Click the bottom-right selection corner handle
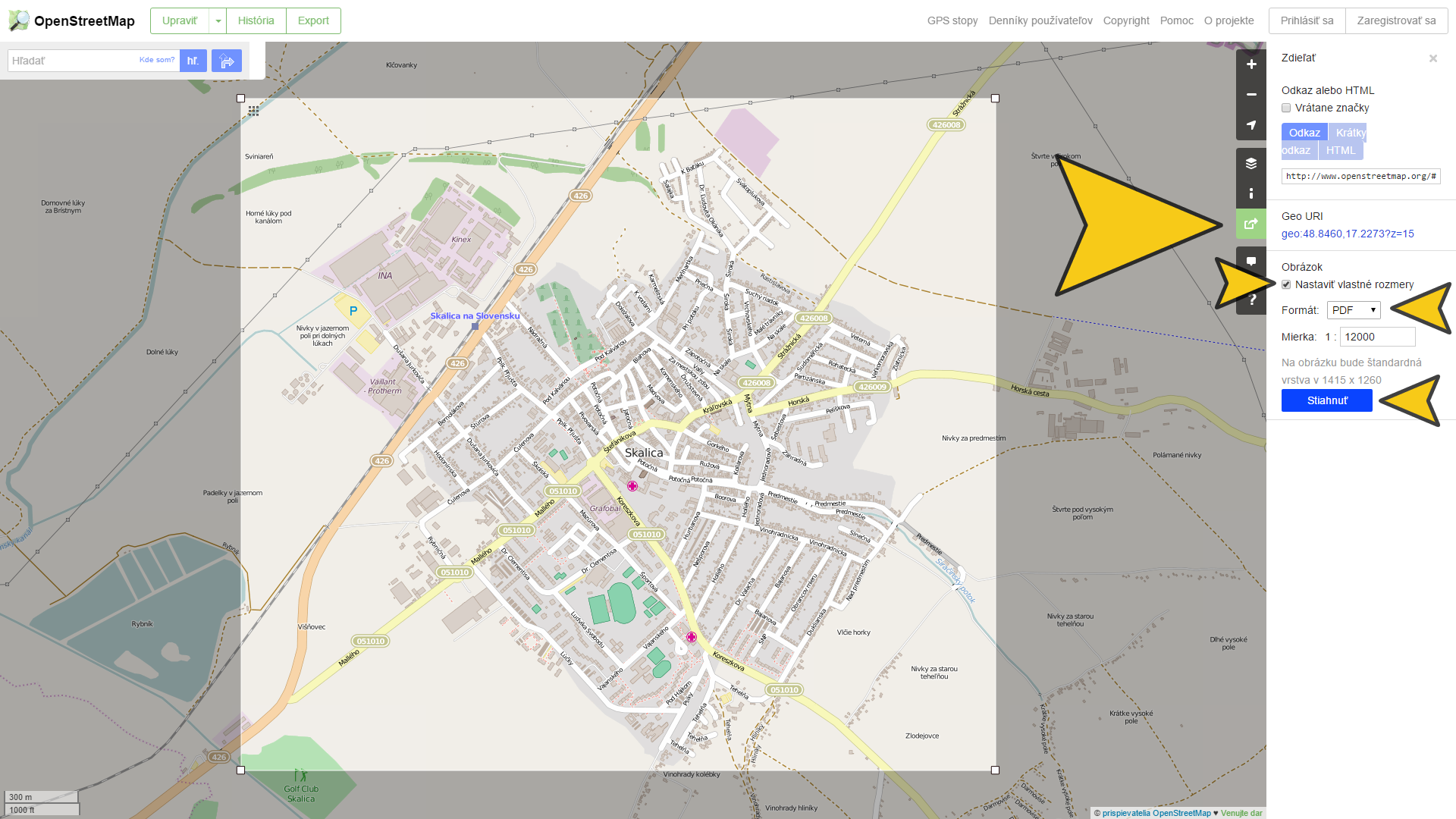The image size is (1456, 819). point(996,770)
